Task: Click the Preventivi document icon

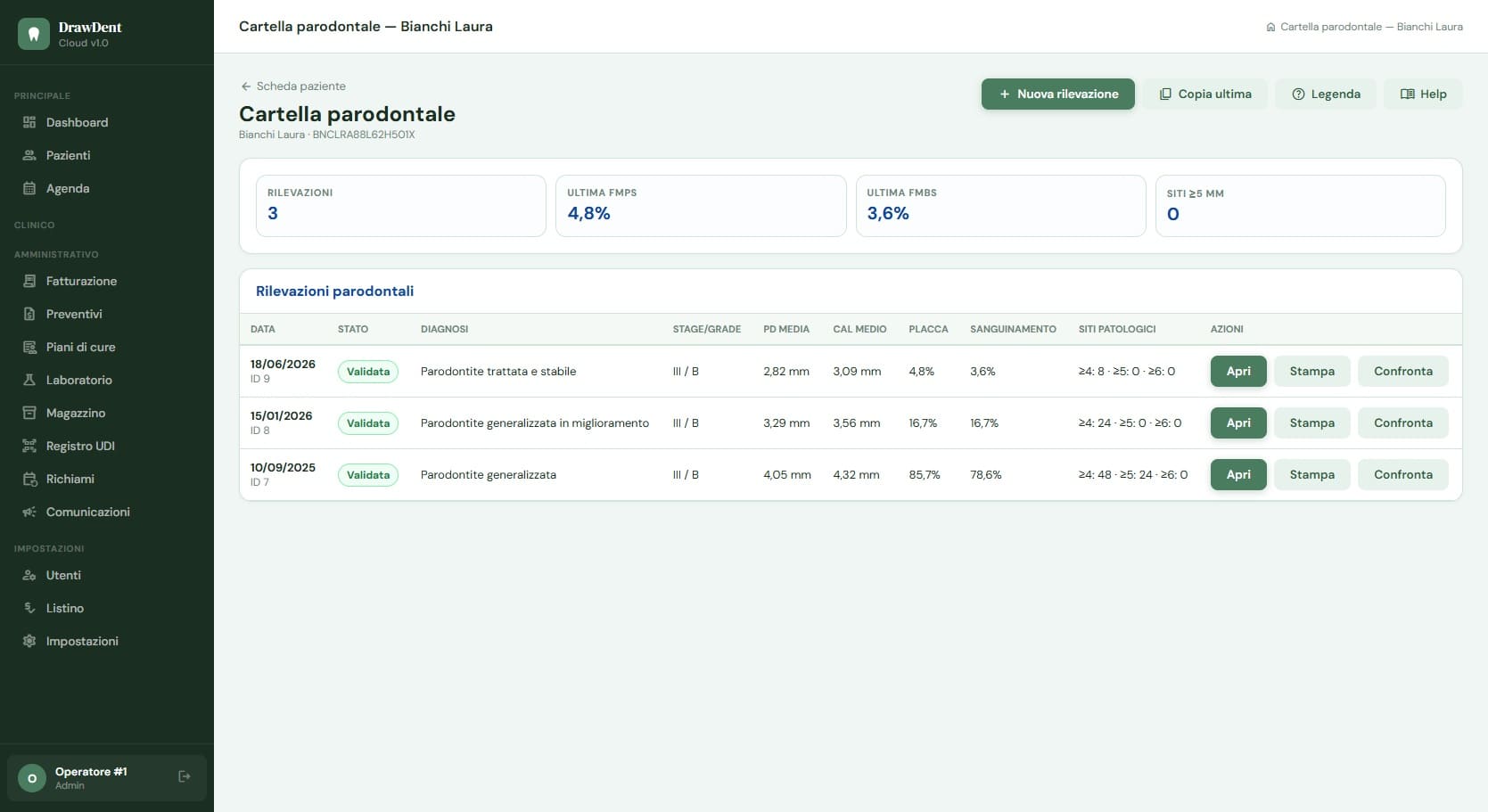Action: tap(29, 314)
